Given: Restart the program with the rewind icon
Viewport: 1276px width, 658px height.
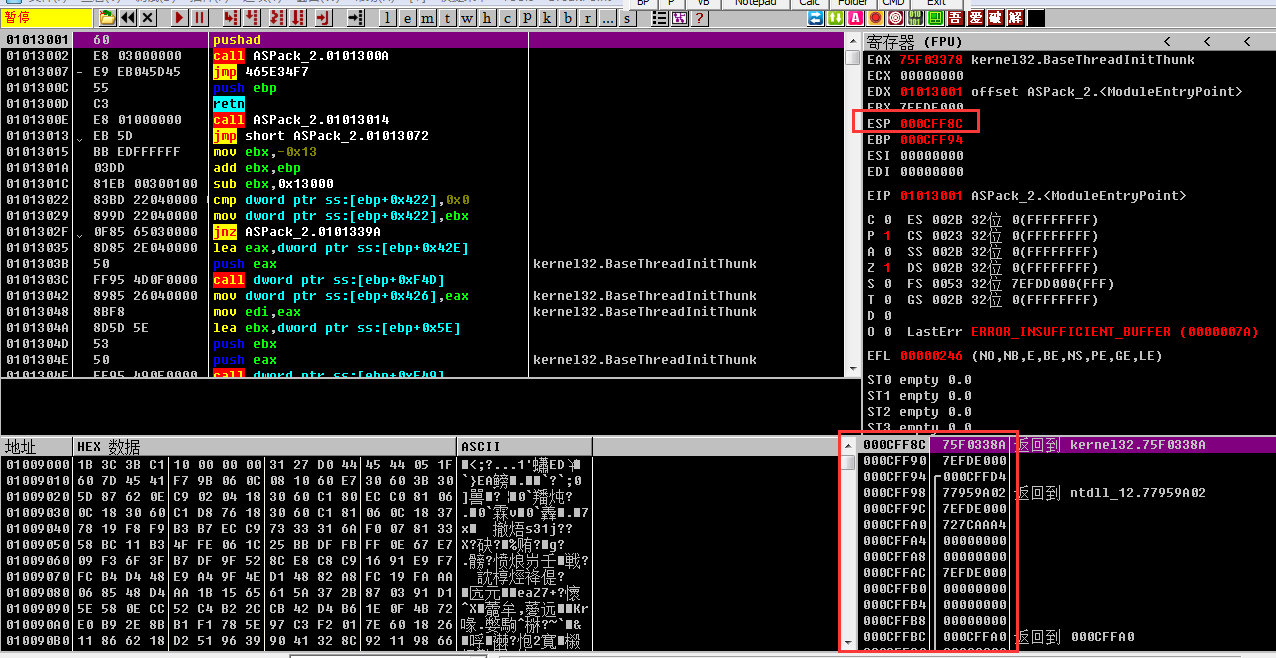Looking at the screenshot, I should pyautogui.click(x=128, y=18).
